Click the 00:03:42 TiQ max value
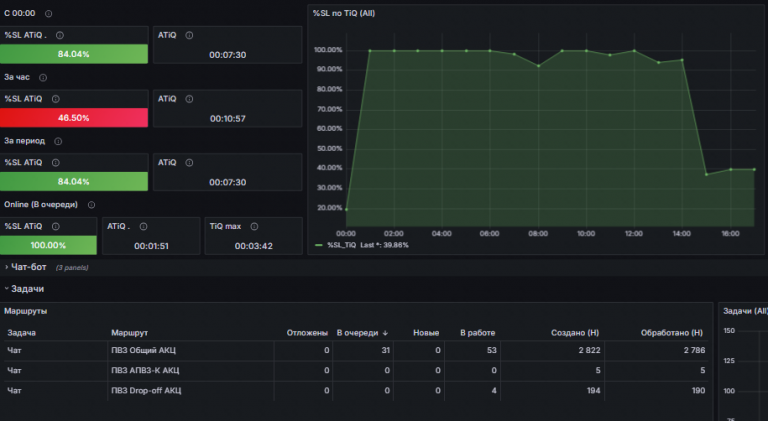This screenshot has width=768, height=421. [254, 246]
